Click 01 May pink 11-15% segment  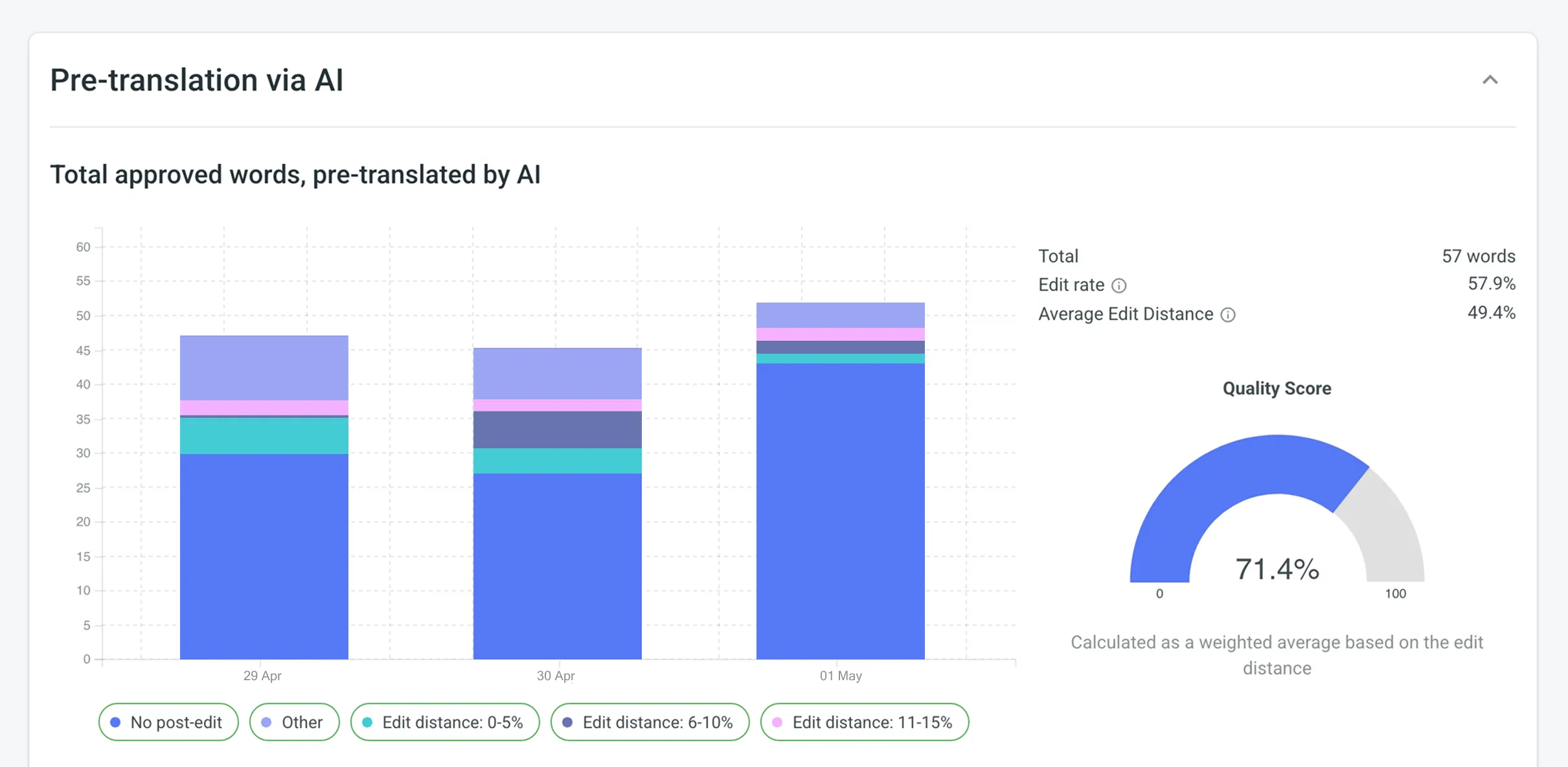840,334
